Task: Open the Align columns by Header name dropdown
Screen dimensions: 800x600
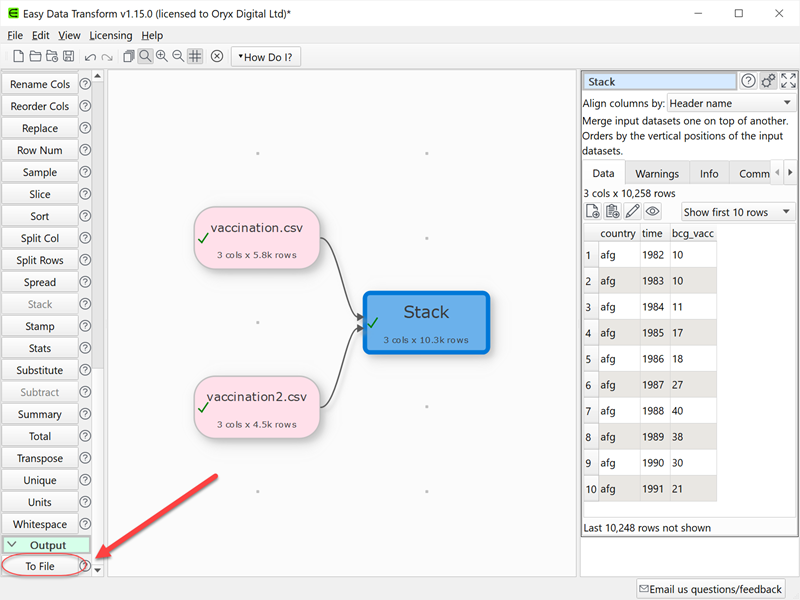Action: click(x=731, y=102)
